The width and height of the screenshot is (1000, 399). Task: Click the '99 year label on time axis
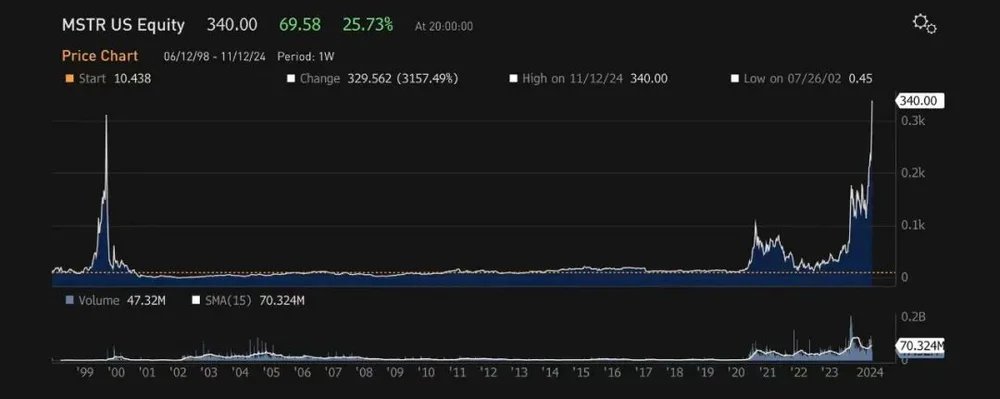coord(86,373)
